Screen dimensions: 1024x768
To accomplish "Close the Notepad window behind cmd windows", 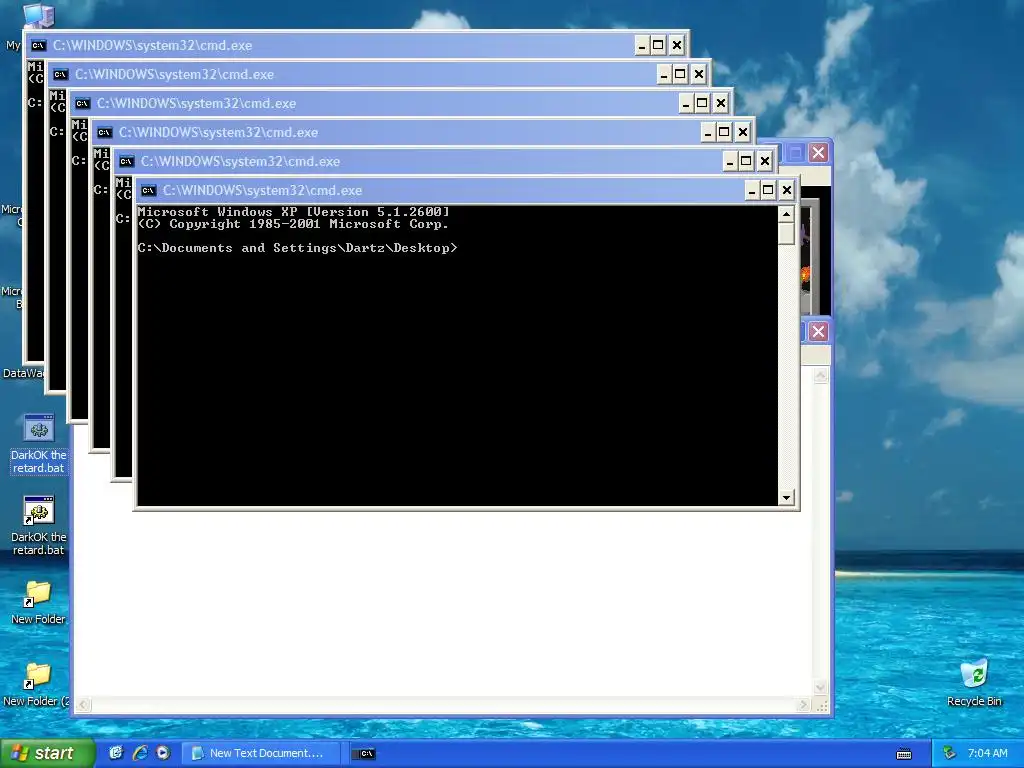I will tap(818, 332).
